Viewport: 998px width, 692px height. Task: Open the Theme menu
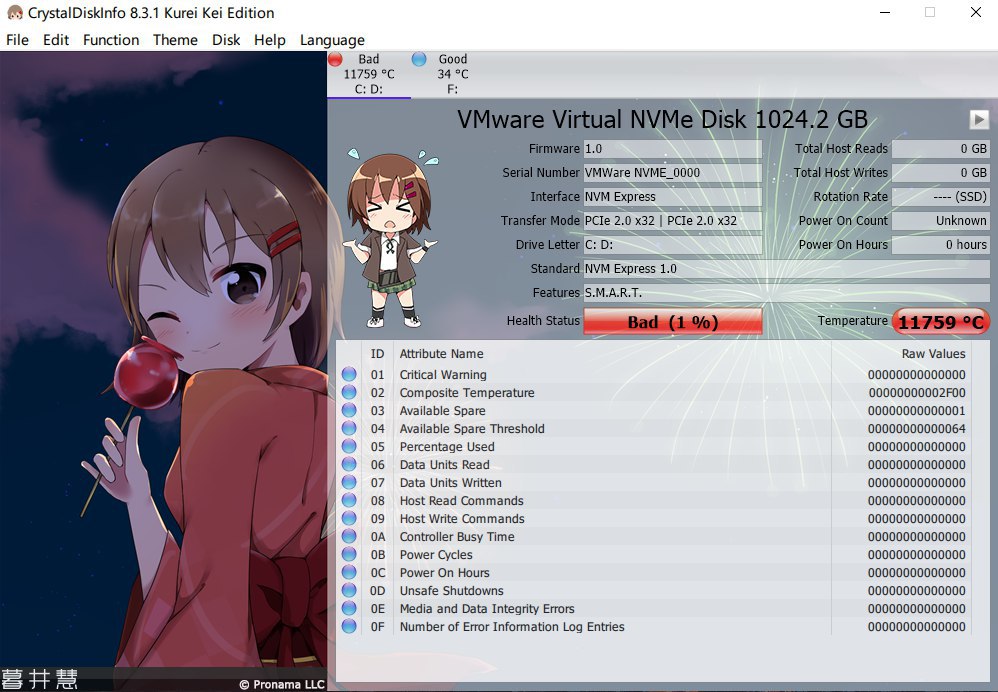click(175, 40)
